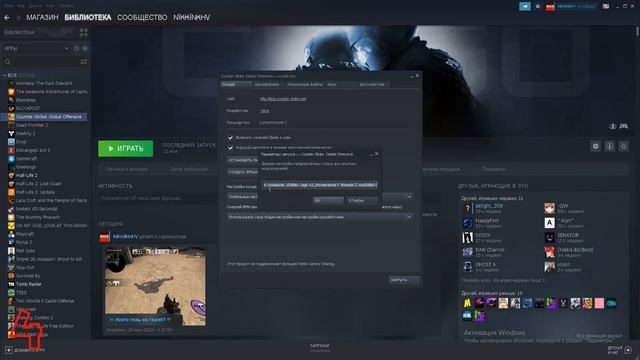Confirm launch options with OK
Viewport: 640px width, 360px height.
click(x=328, y=200)
